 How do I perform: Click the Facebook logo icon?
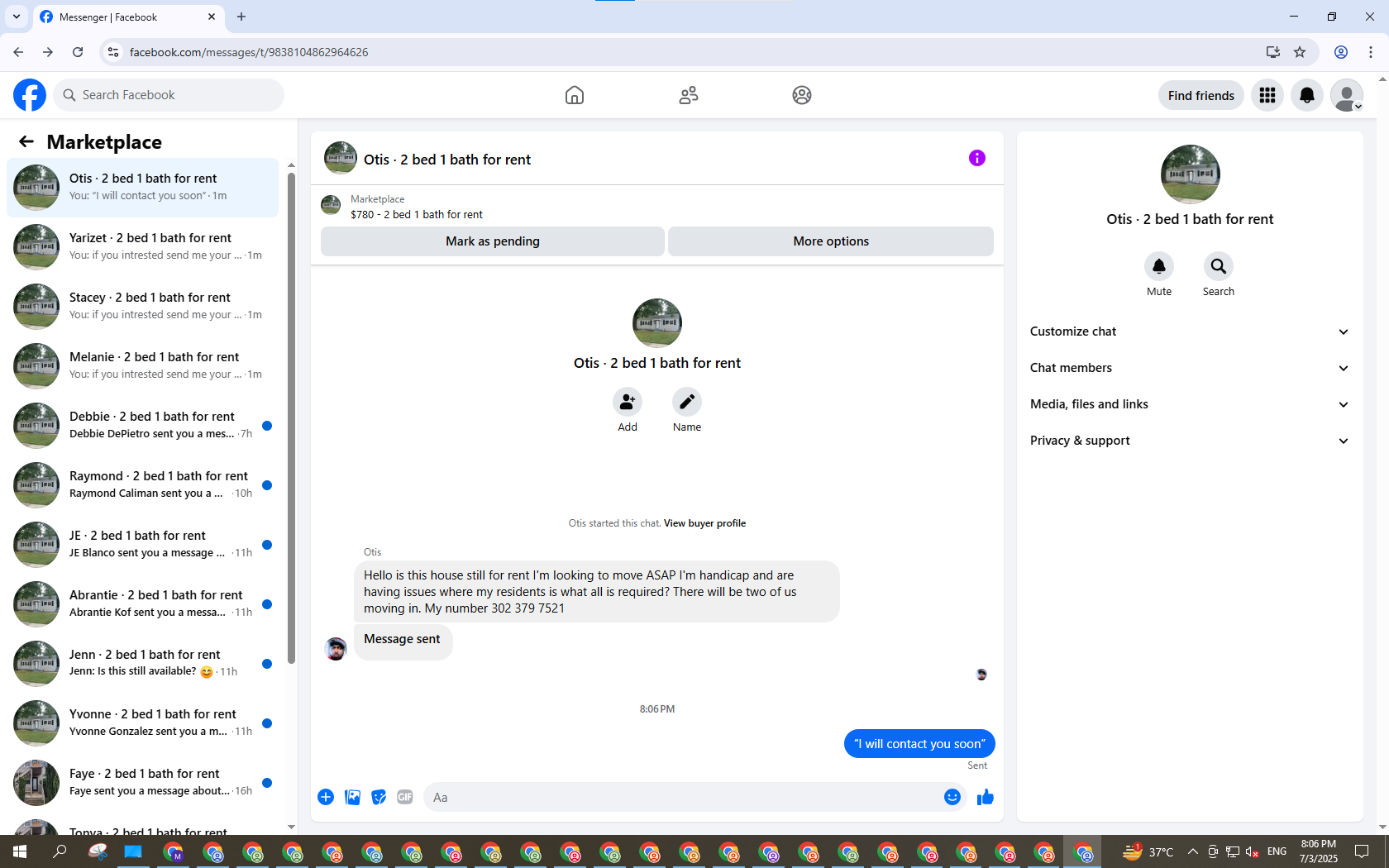click(30, 95)
